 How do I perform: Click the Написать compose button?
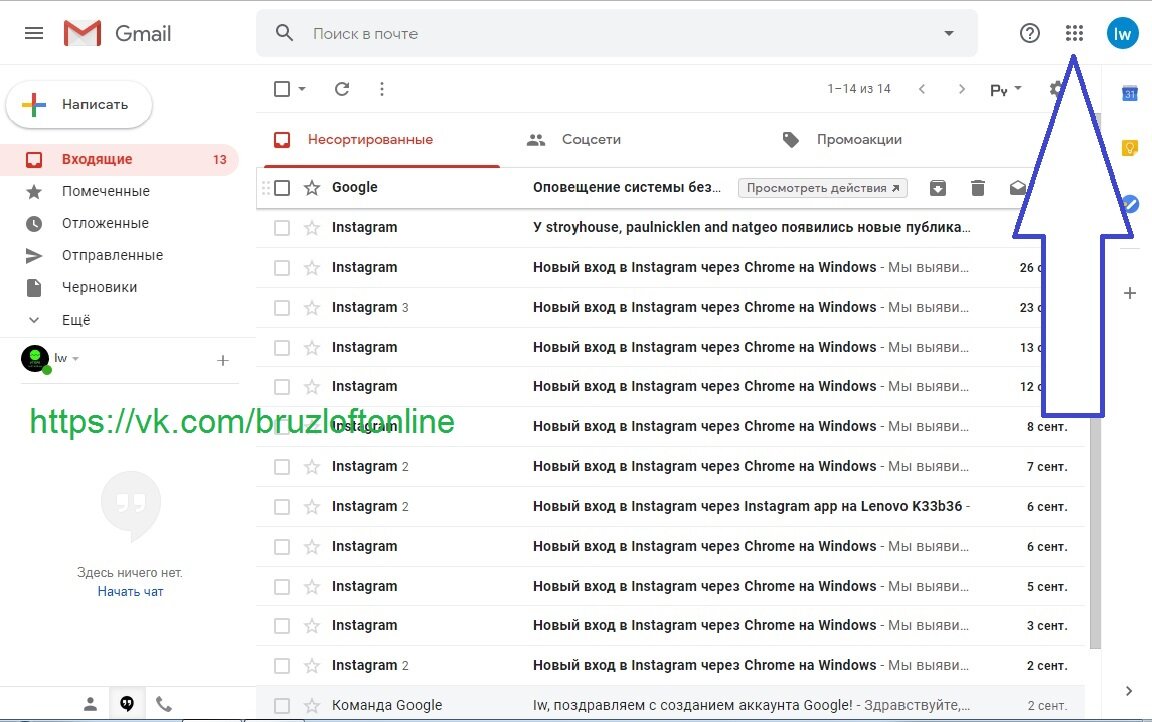[x=79, y=104]
